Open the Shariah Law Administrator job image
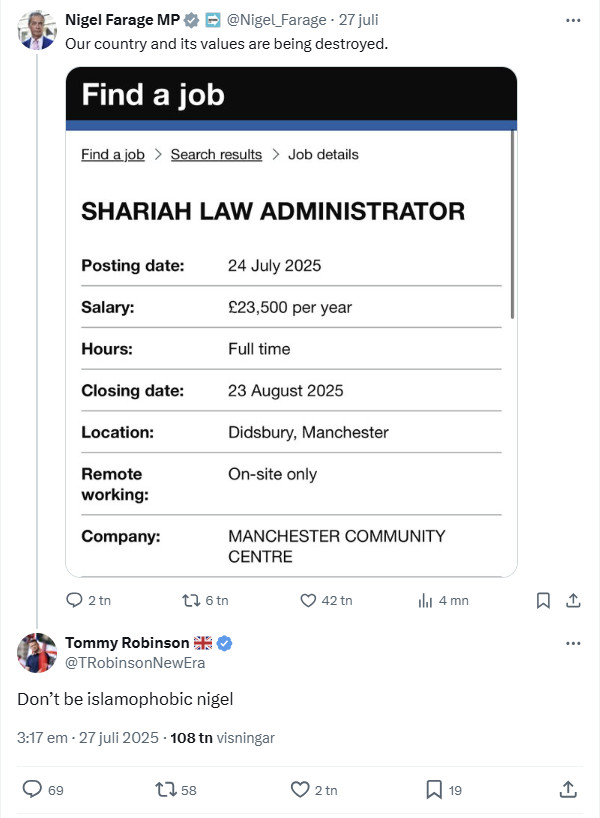The width and height of the screenshot is (600, 818). click(x=291, y=322)
